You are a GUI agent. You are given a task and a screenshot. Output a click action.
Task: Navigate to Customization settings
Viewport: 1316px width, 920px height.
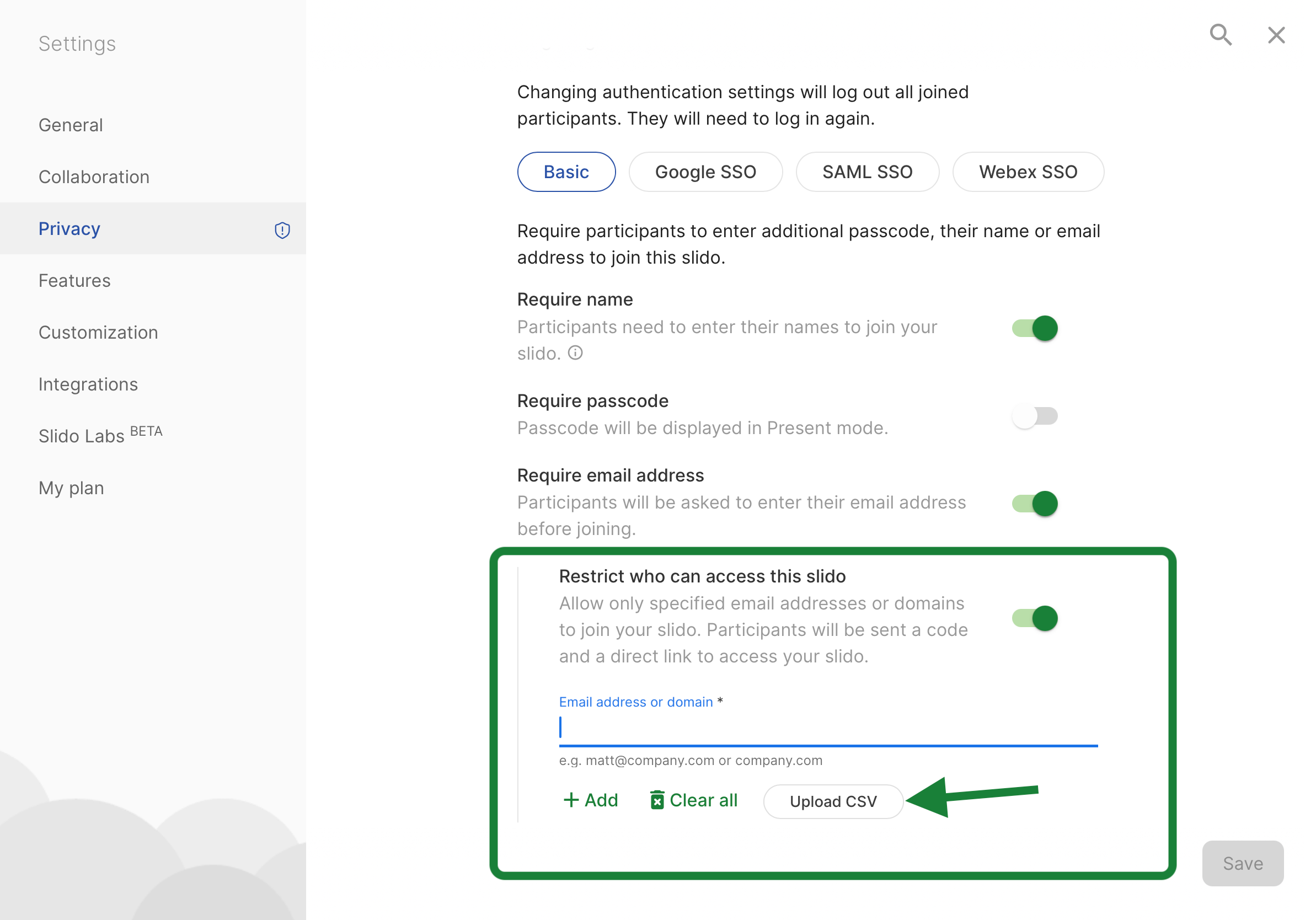tap(153, 332)
